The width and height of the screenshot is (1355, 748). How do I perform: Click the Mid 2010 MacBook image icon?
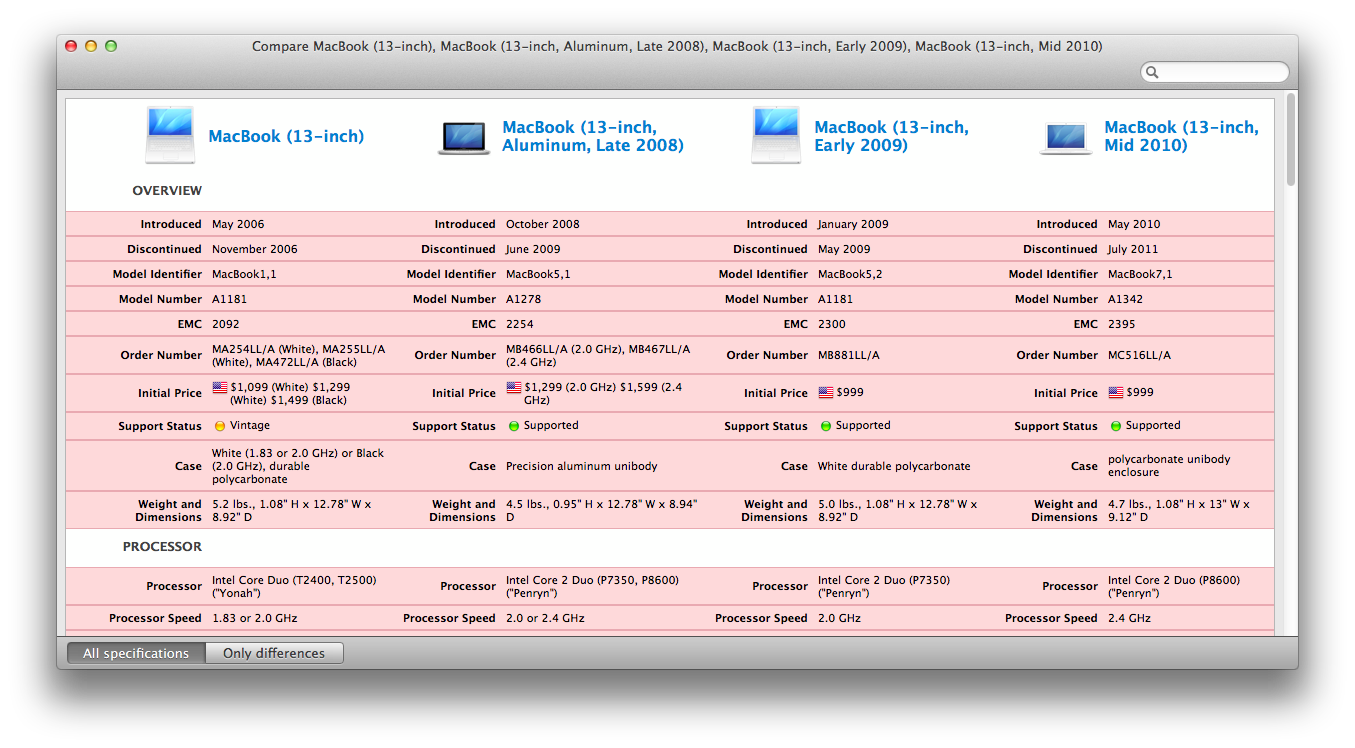pyautogui.click(x=1066, y=138)
